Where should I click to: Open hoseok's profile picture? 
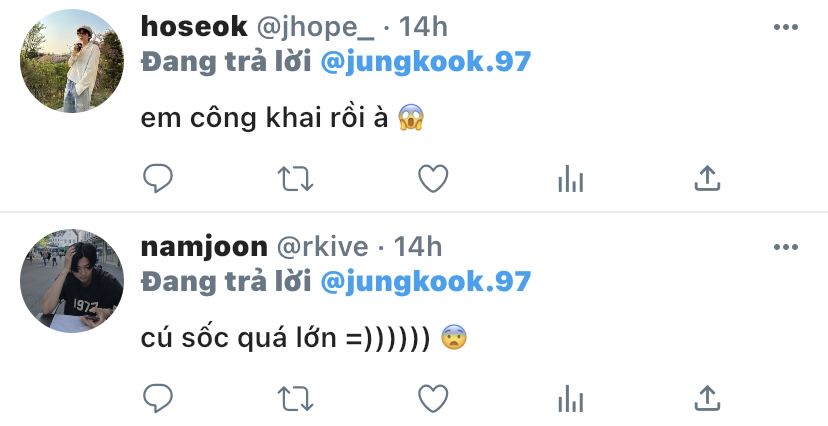72,61
